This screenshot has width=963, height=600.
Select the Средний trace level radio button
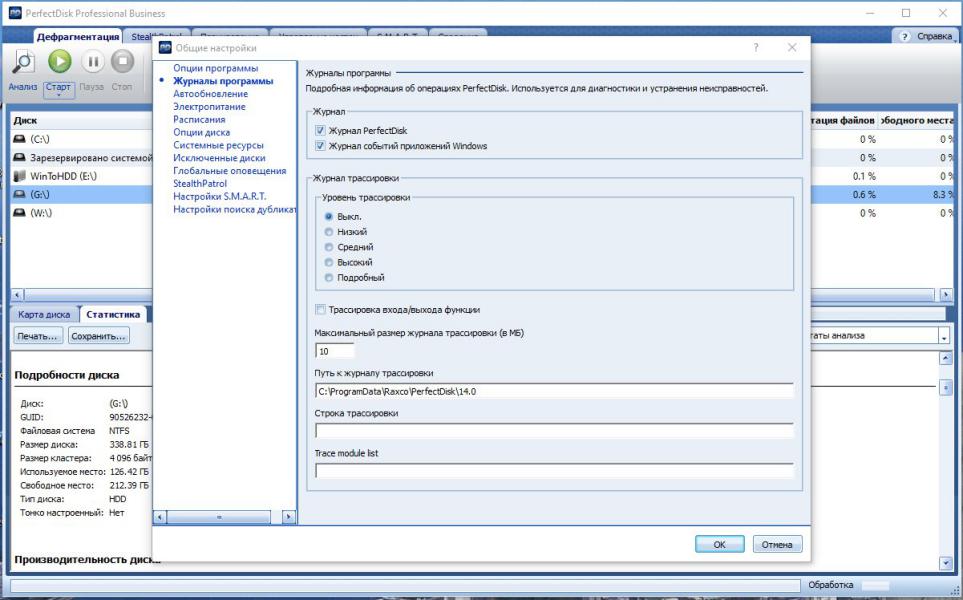(x=328, y=247)
